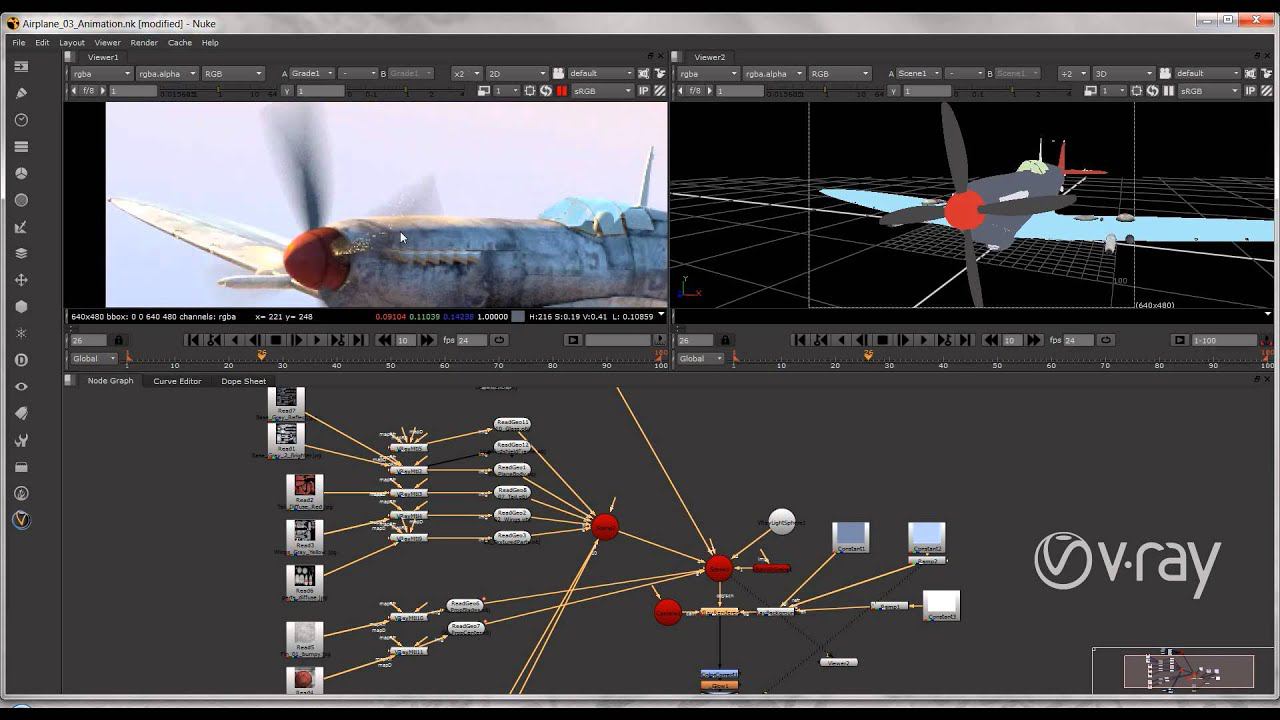Jump to first frame in Viewer1
Image resolution: width=1280 pixels, height=720 pixels.
click(193, 340)
